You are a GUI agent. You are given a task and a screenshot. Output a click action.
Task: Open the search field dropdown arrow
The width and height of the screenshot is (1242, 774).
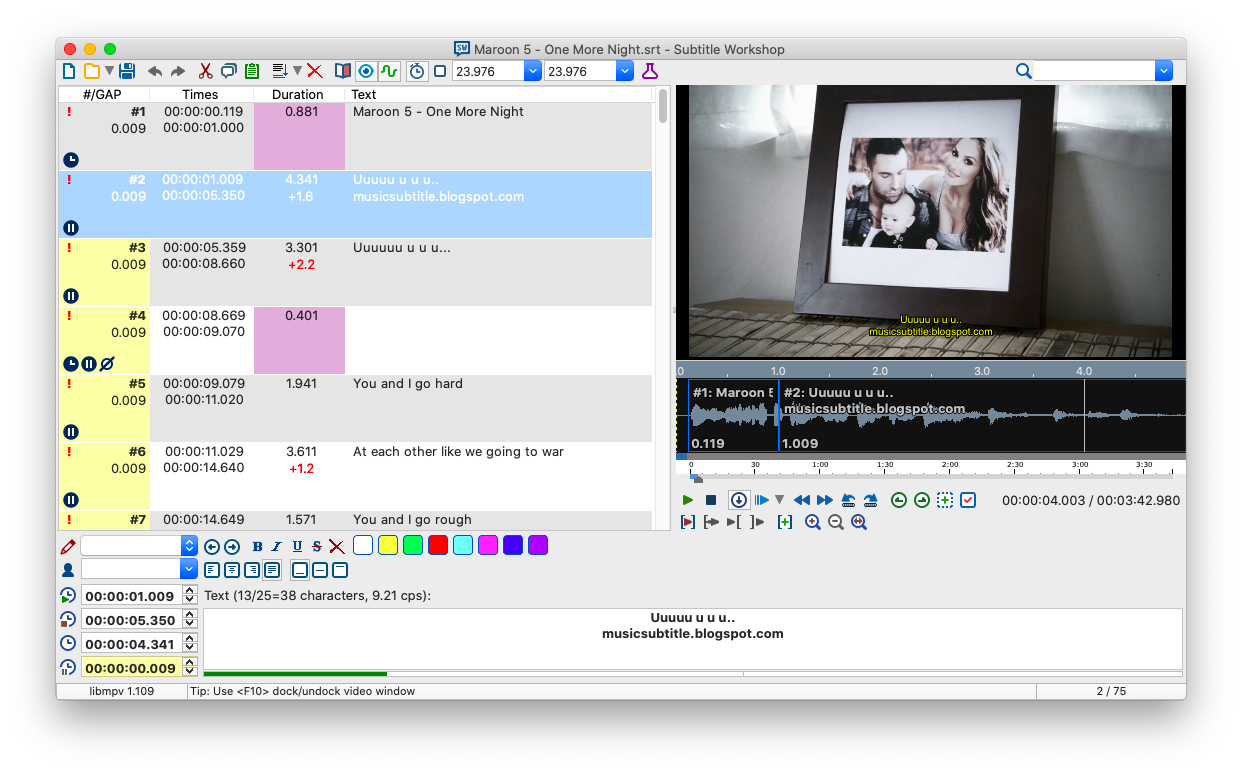1163,71
